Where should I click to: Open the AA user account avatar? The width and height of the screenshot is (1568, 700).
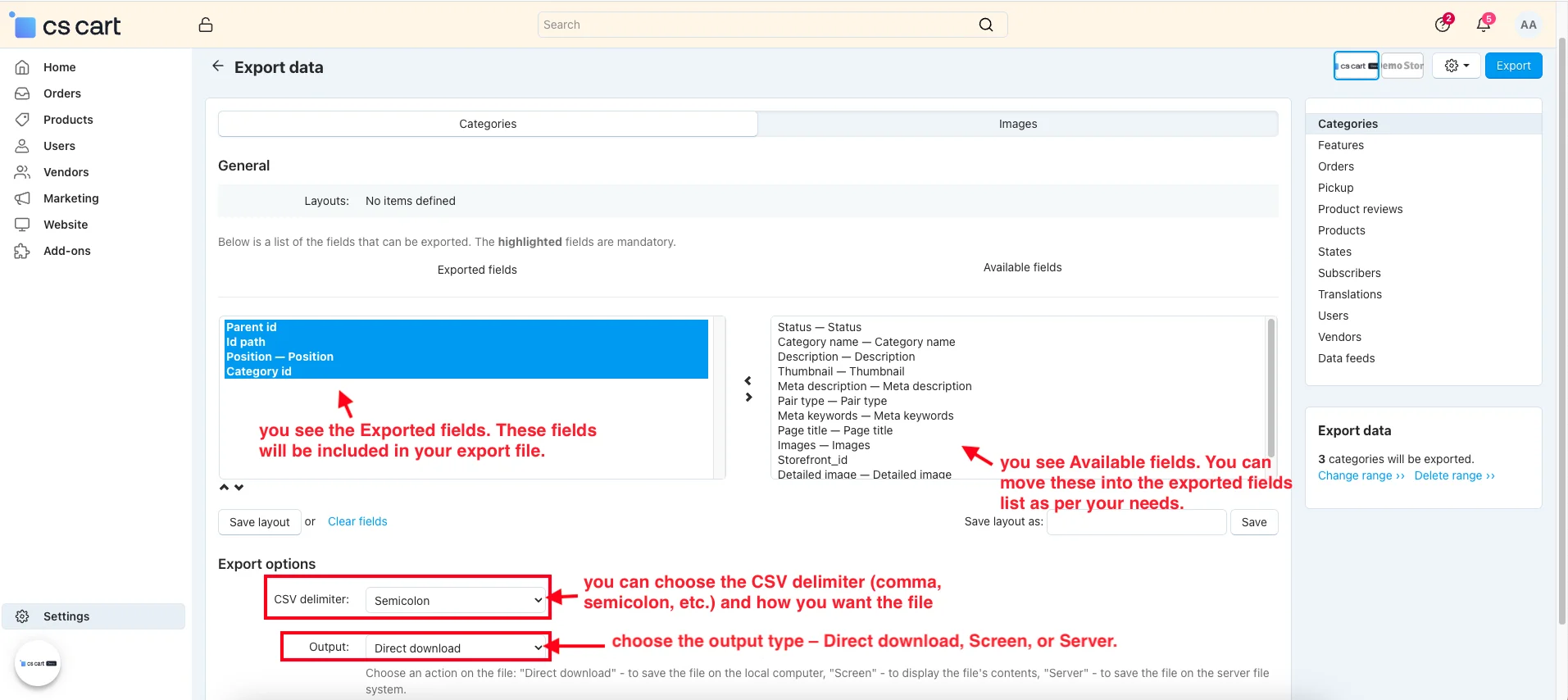click(x=1528, y=25)
